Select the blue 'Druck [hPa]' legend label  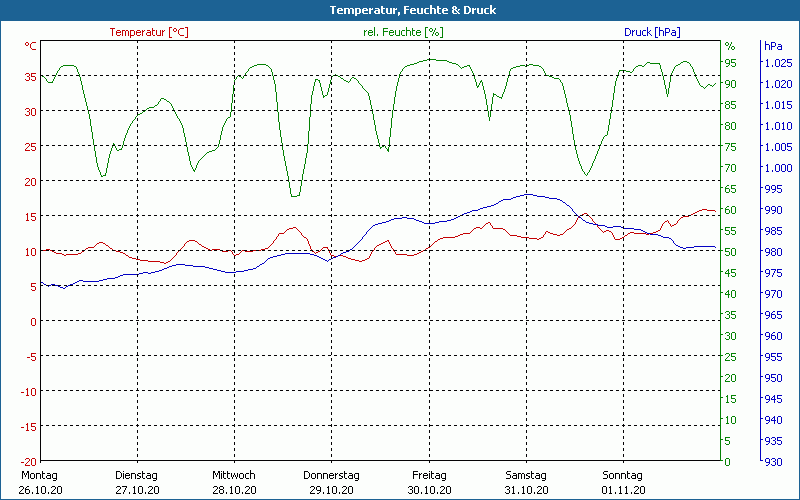pyautogui.click(x=652, y=32)
